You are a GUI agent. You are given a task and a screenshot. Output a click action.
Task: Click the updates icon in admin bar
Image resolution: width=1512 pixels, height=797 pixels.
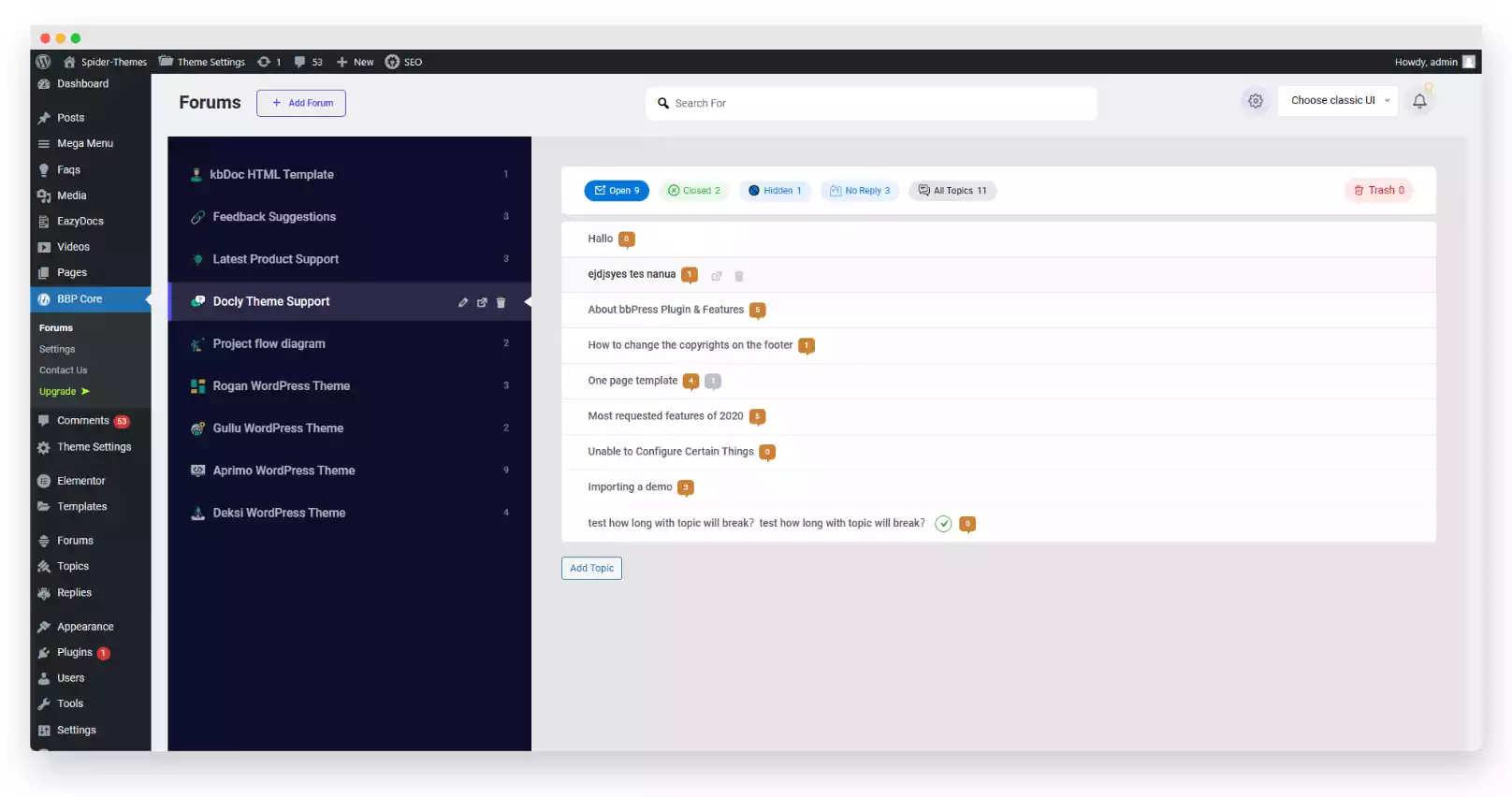click(x=264, y=62)
